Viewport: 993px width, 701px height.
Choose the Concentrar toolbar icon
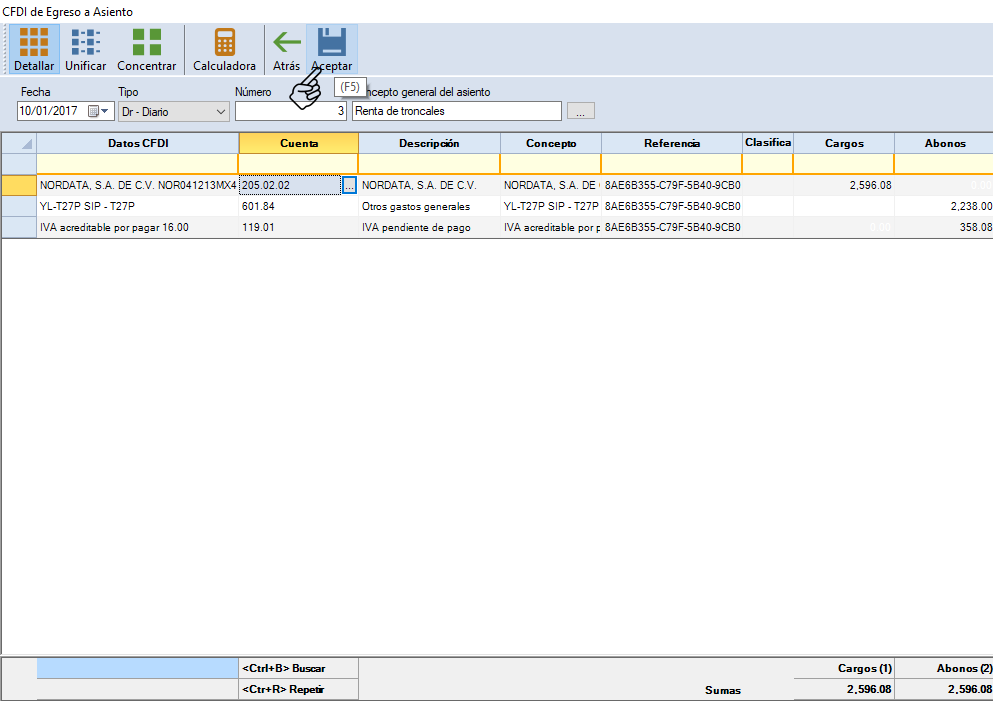click(146, 49)
